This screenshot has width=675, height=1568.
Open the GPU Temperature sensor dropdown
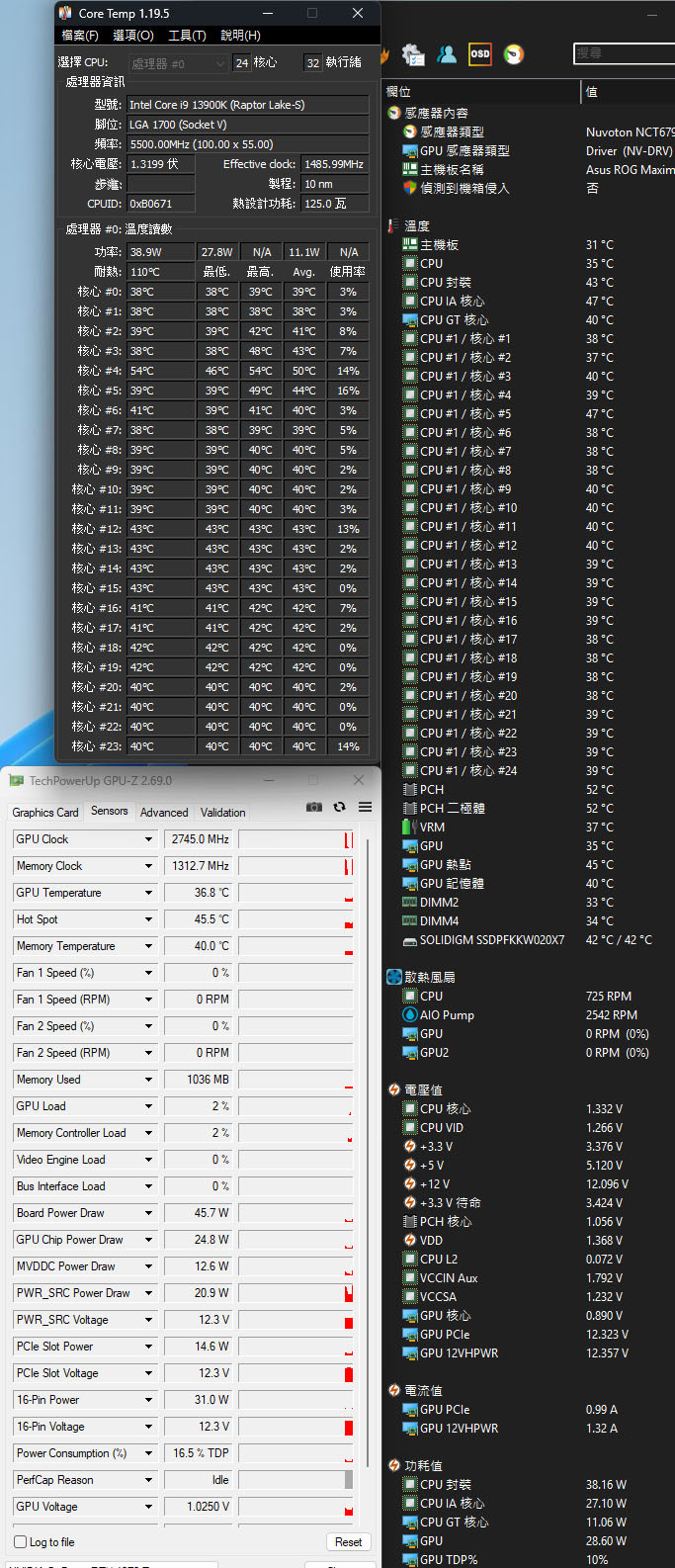pos(149,893)
